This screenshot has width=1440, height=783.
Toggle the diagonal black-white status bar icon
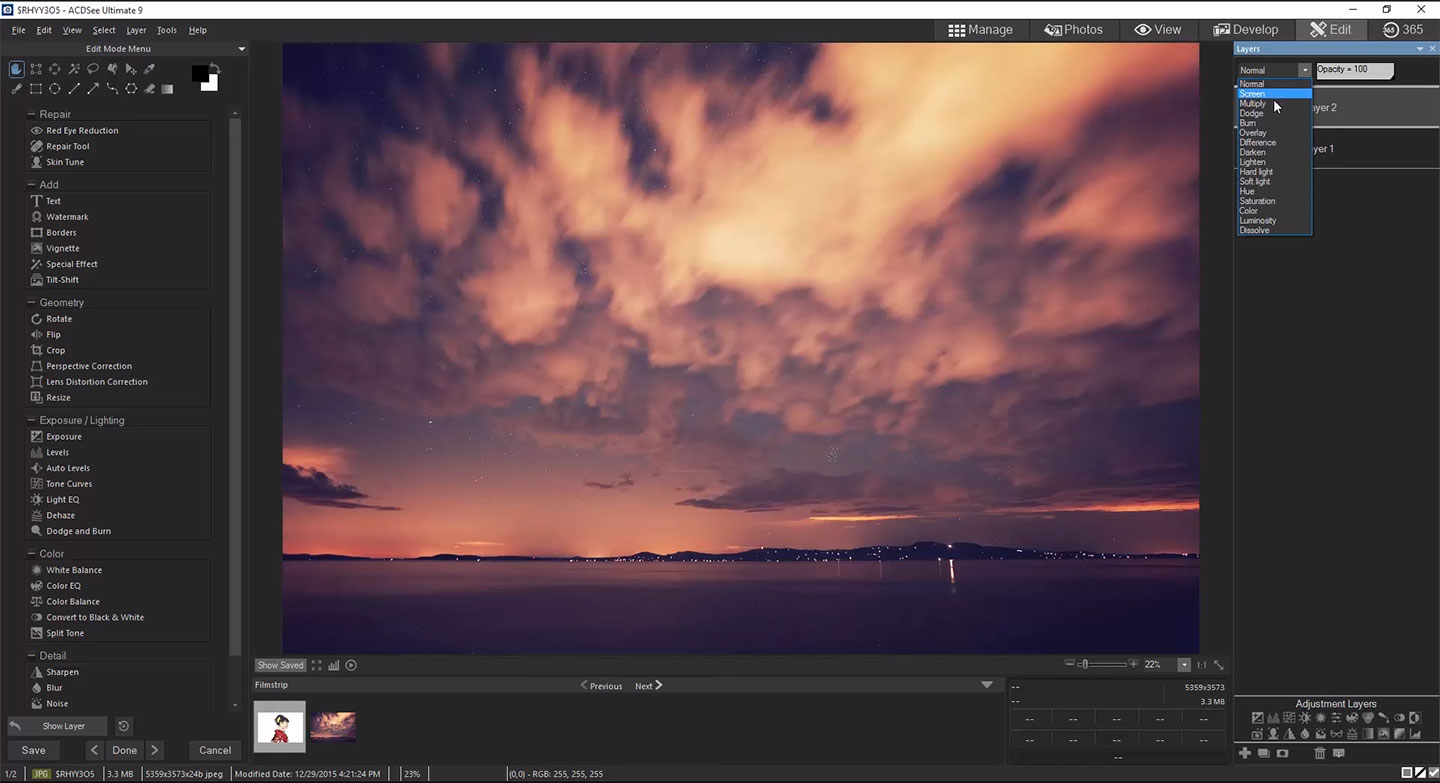click(1420, 773)
